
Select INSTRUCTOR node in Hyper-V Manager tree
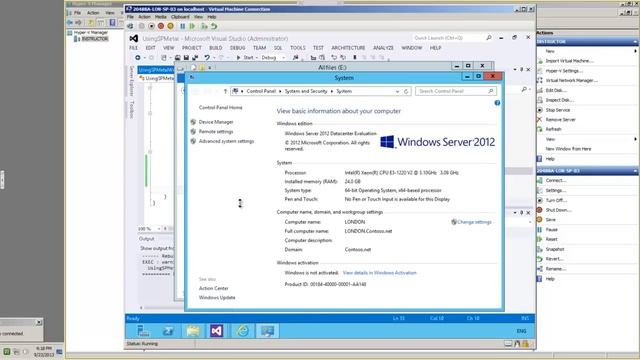95,39
